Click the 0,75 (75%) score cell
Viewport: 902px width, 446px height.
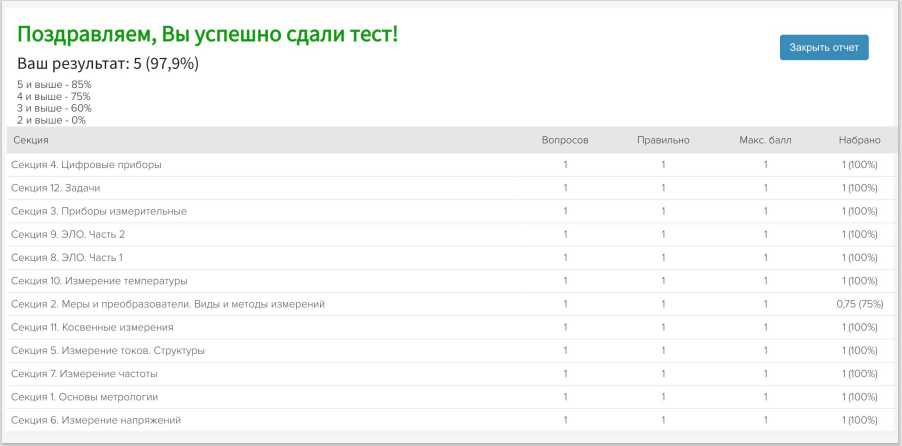[859, 304]
